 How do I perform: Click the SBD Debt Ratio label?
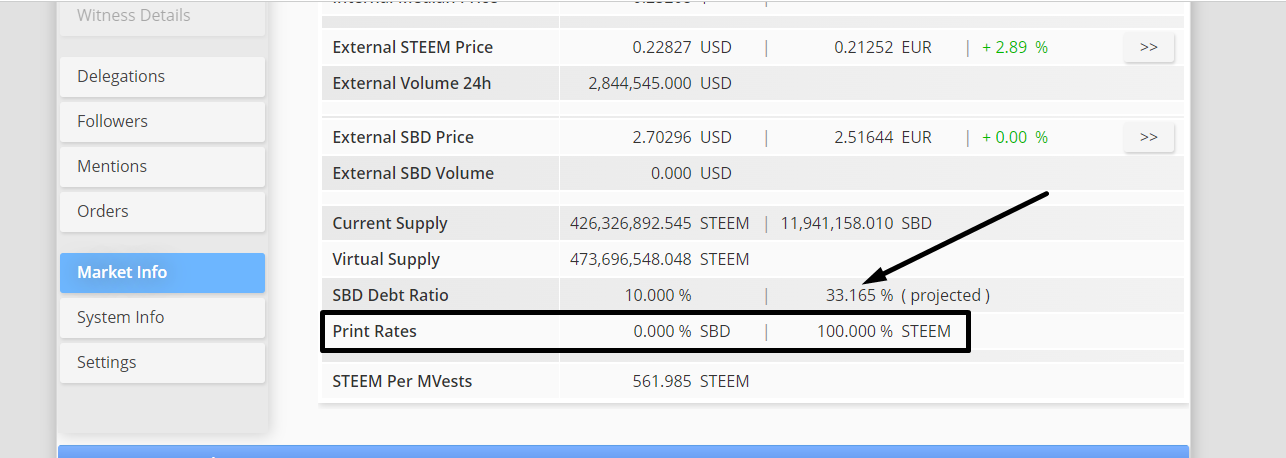[390, 295]
